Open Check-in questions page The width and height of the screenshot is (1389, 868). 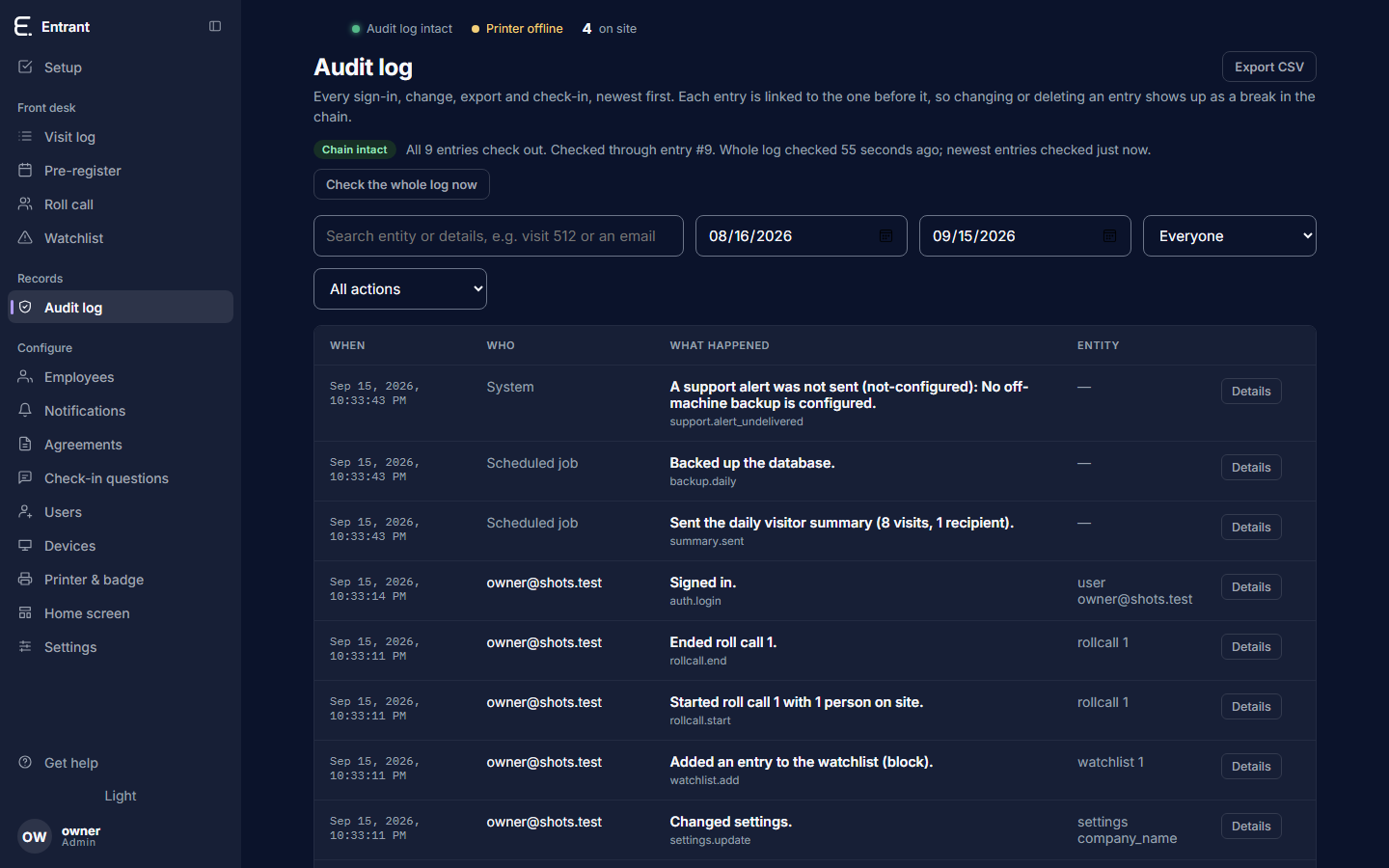coord(121,478)
